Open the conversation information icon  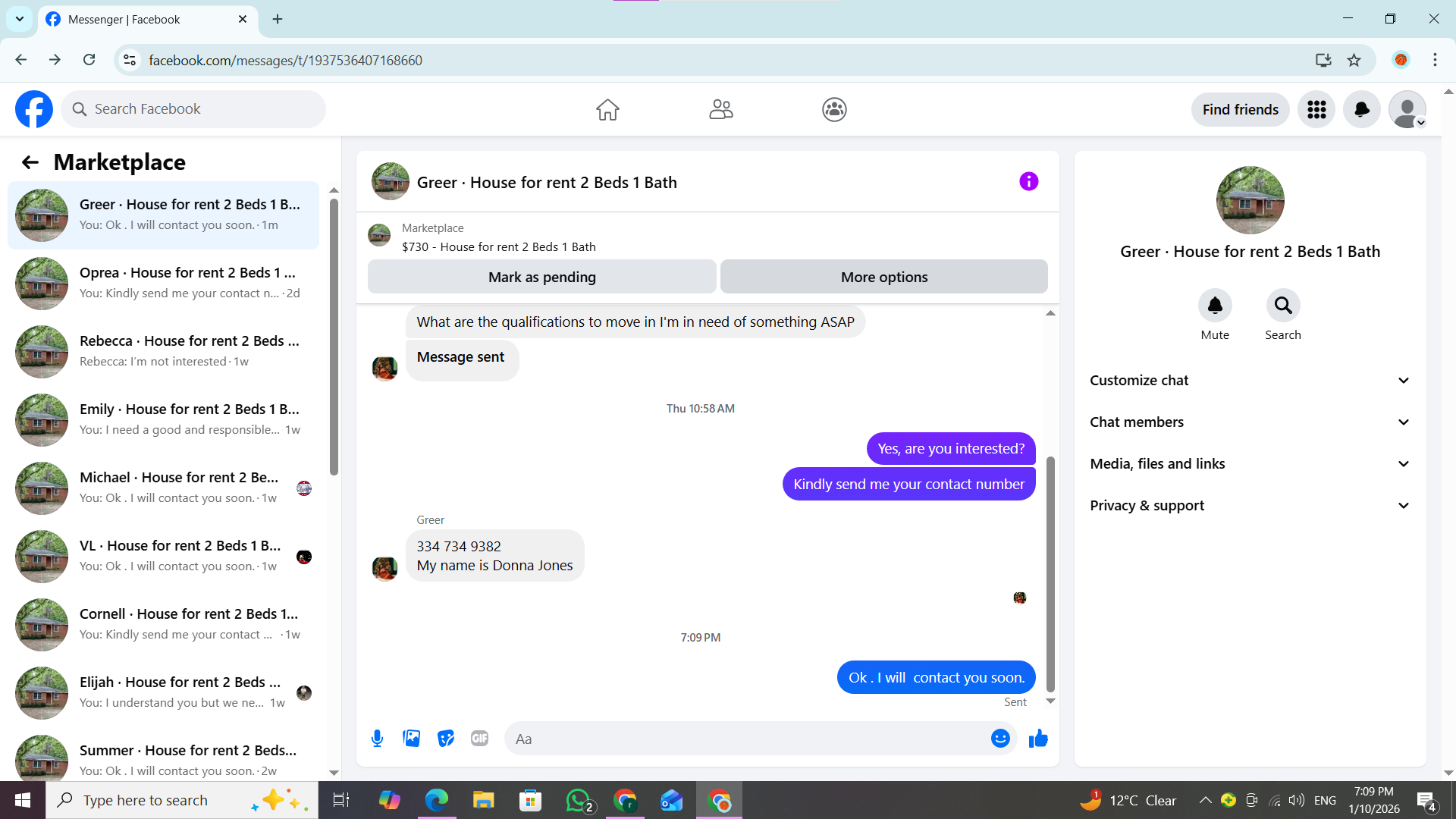pos(1028,182)
